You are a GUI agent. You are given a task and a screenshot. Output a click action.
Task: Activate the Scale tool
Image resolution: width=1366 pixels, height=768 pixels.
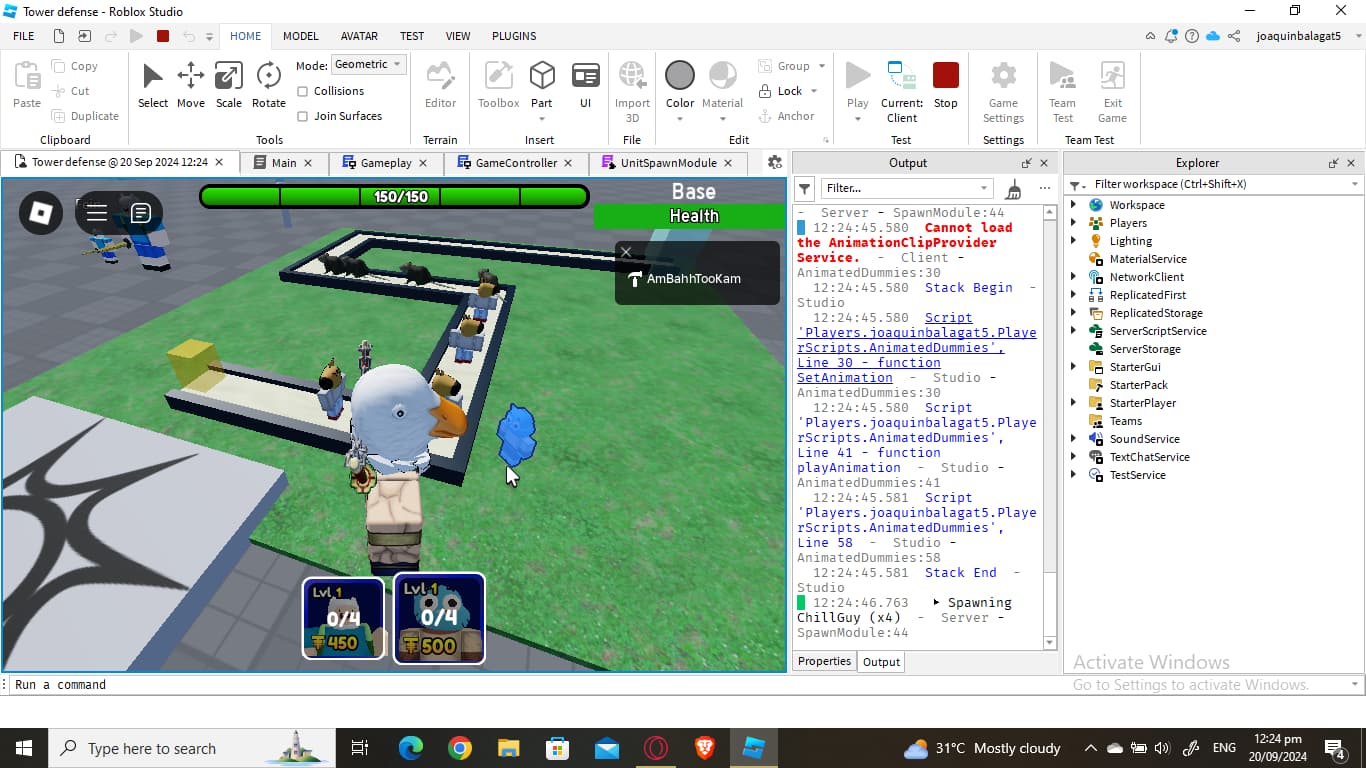pos(229,85)
